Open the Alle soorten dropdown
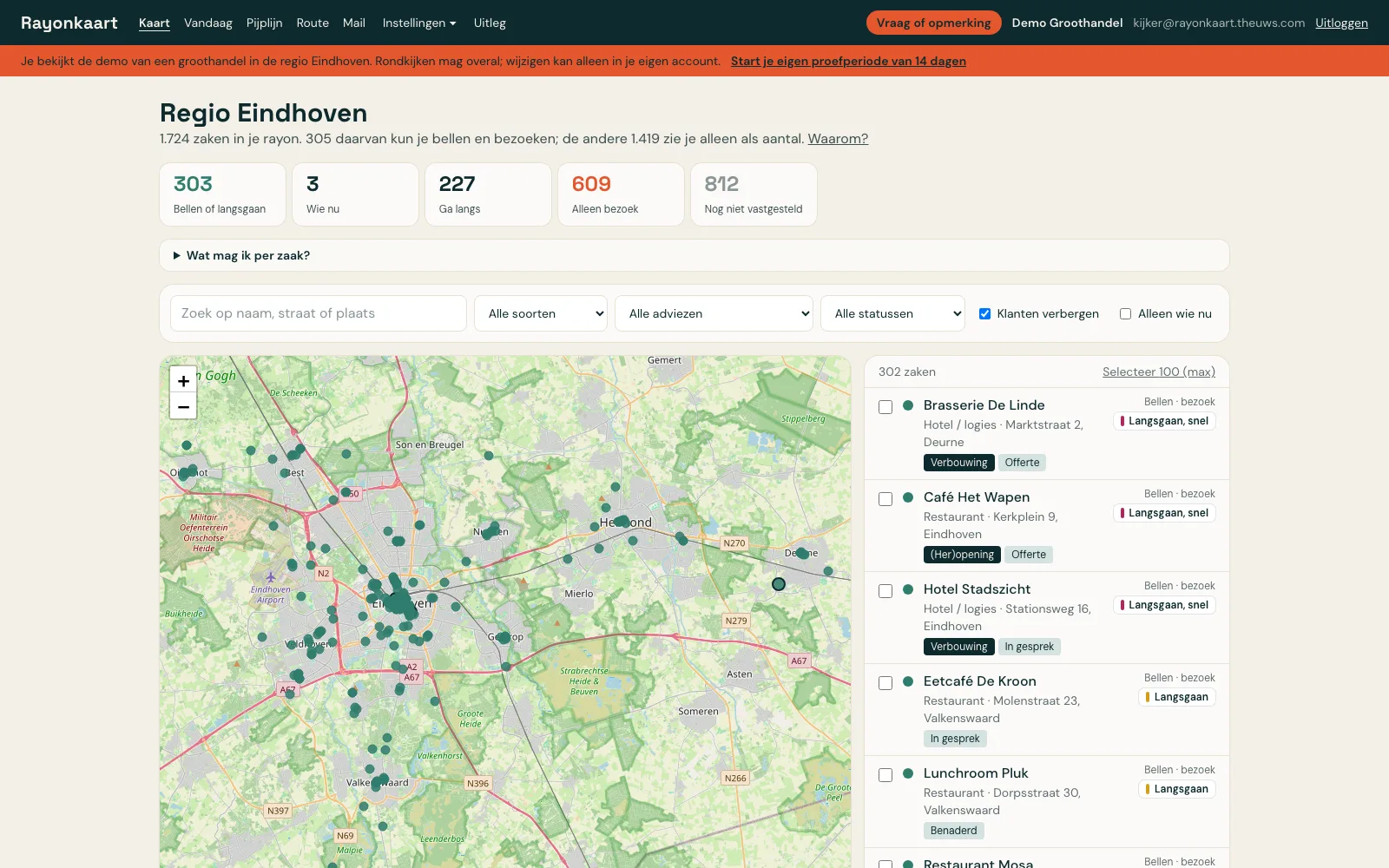 point(541,313)
